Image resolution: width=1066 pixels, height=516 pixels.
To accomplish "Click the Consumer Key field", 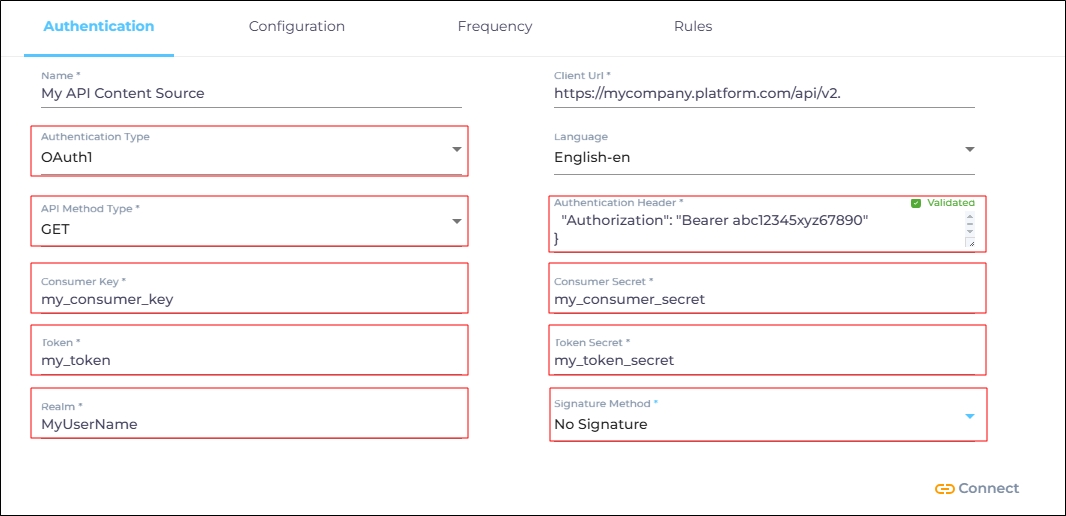I will 250,299.
